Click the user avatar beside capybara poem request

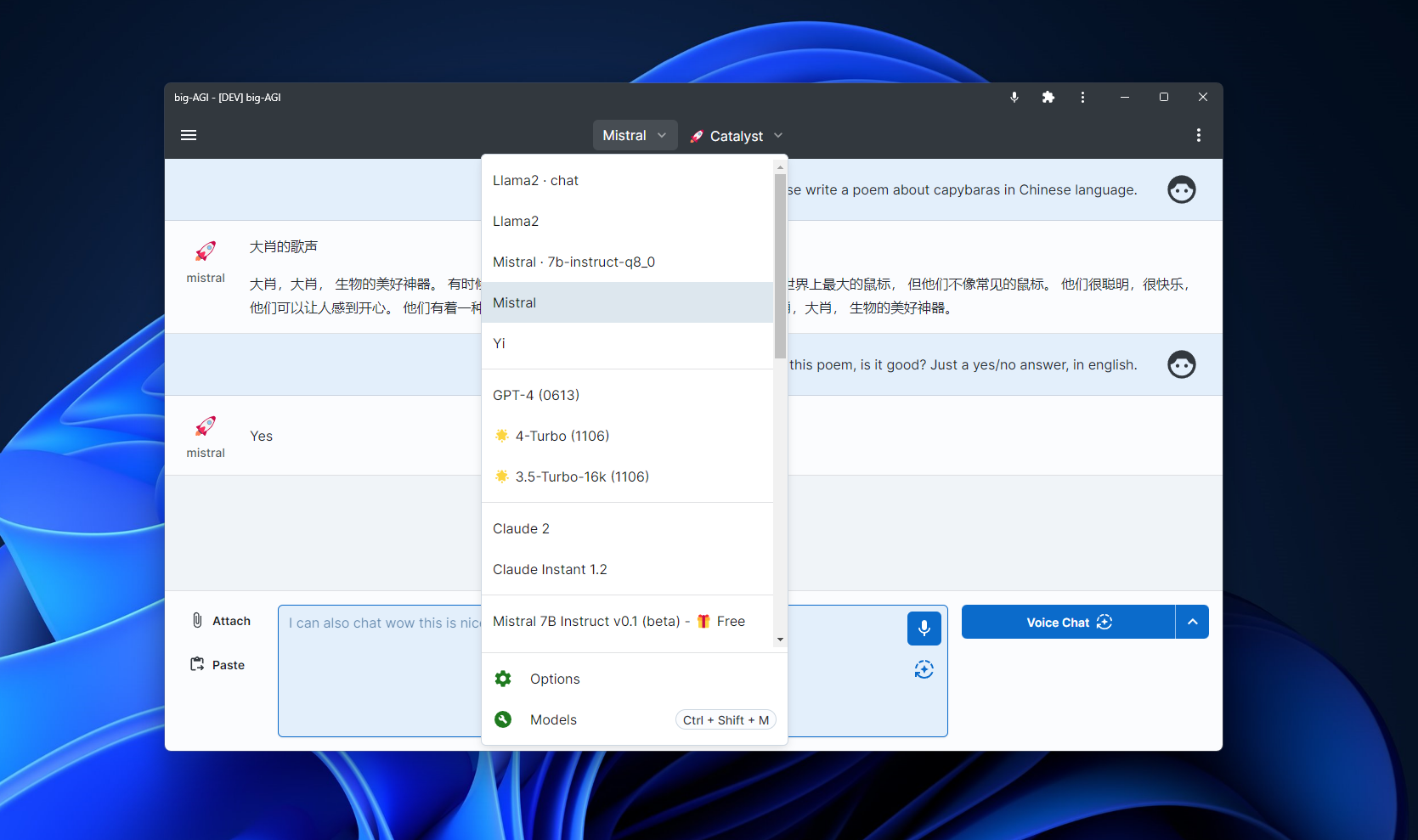1181,189
